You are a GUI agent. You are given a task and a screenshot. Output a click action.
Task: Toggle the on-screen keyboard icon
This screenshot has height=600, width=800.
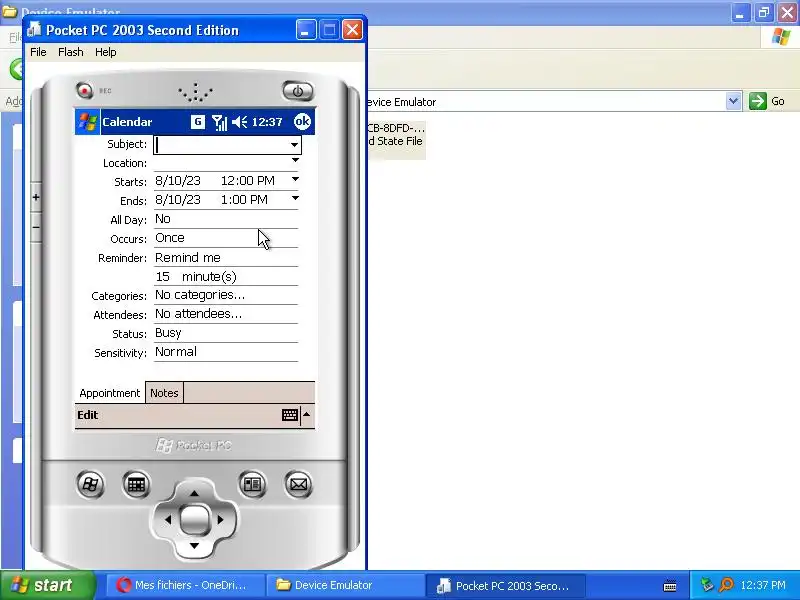tap(290, 415)
